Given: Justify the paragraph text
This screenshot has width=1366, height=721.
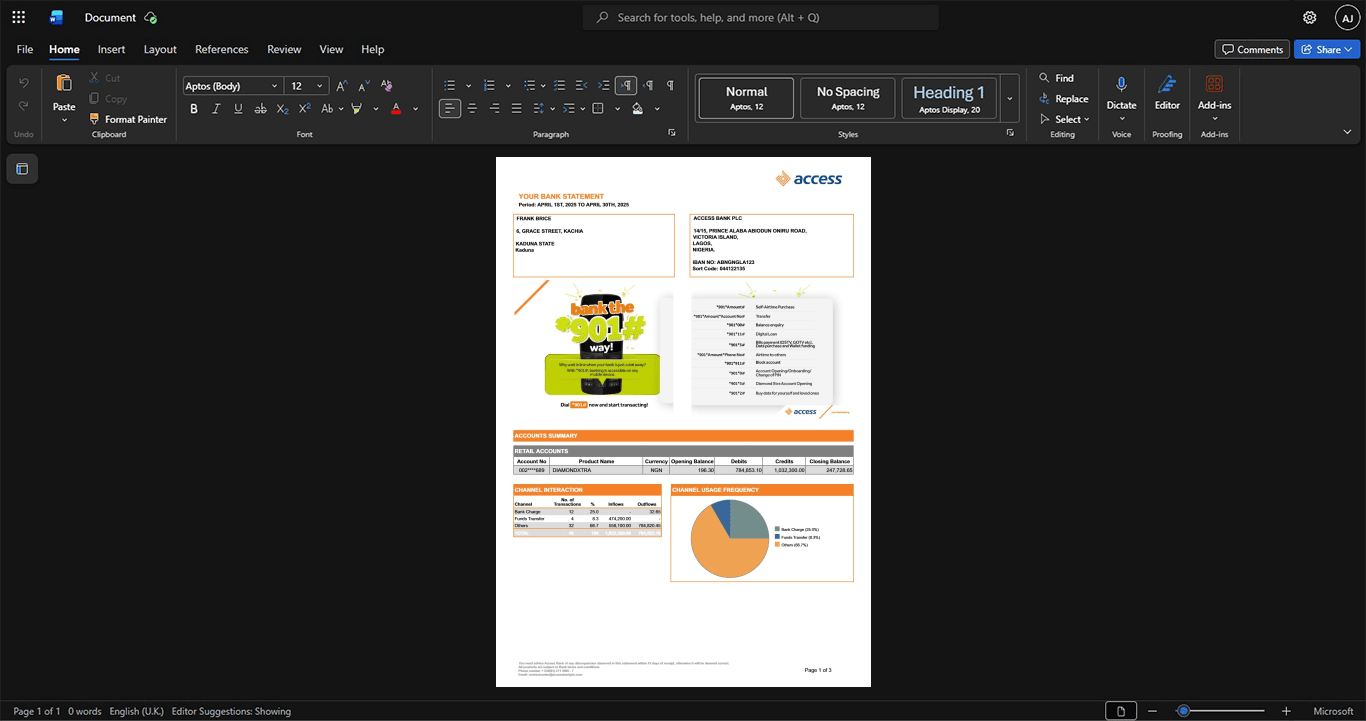Looking at the screenshot, I should (x=516, y=108).
